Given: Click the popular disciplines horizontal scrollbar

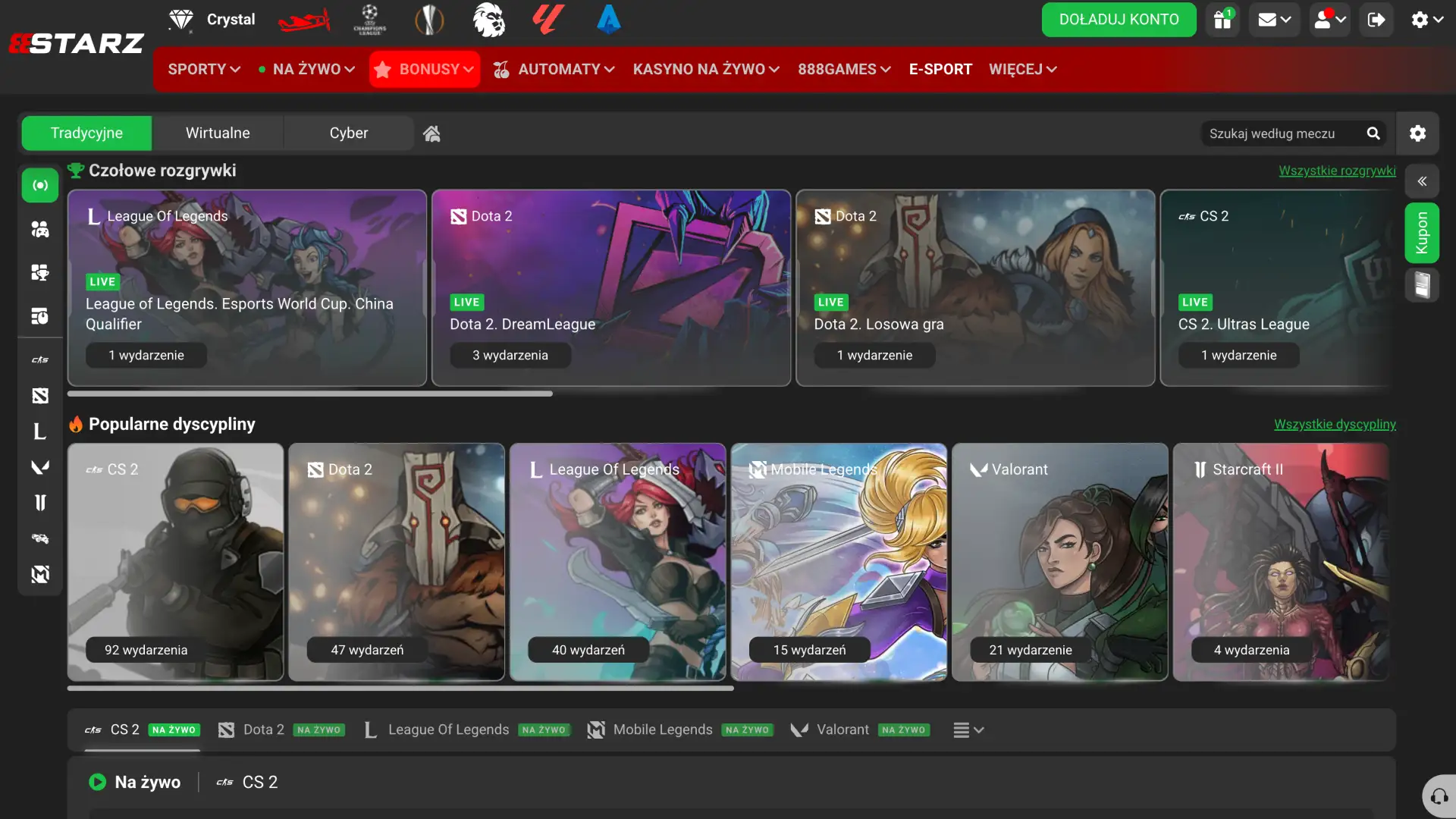Looking at the screenshot, I should pyautogui.click(x=400, y=689).
